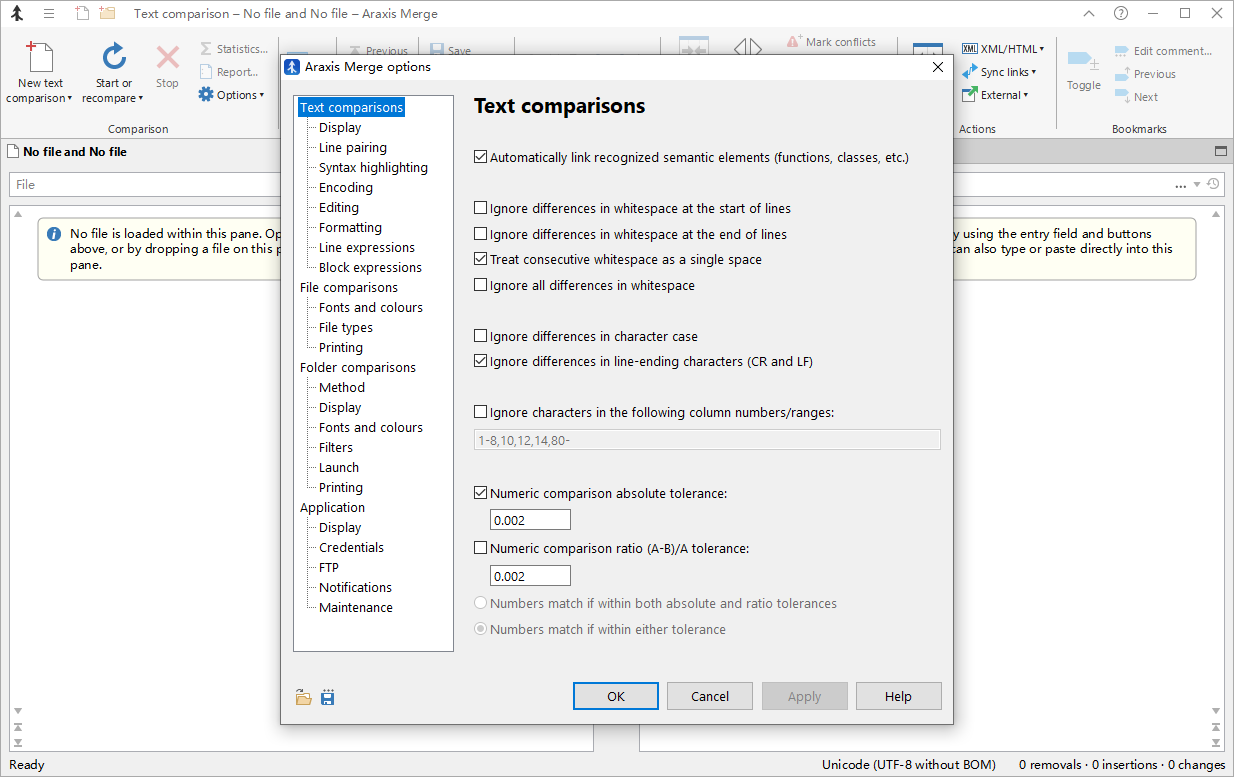This screenshot has width=1234, height=777.
Task: Close the Araxis Merge options dialog
Action: click(x=937, y=67)
